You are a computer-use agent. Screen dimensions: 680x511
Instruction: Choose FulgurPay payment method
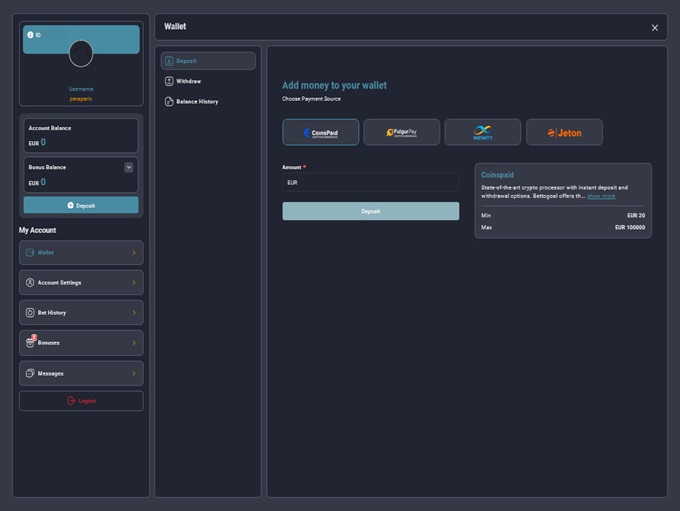pos(401,132)
